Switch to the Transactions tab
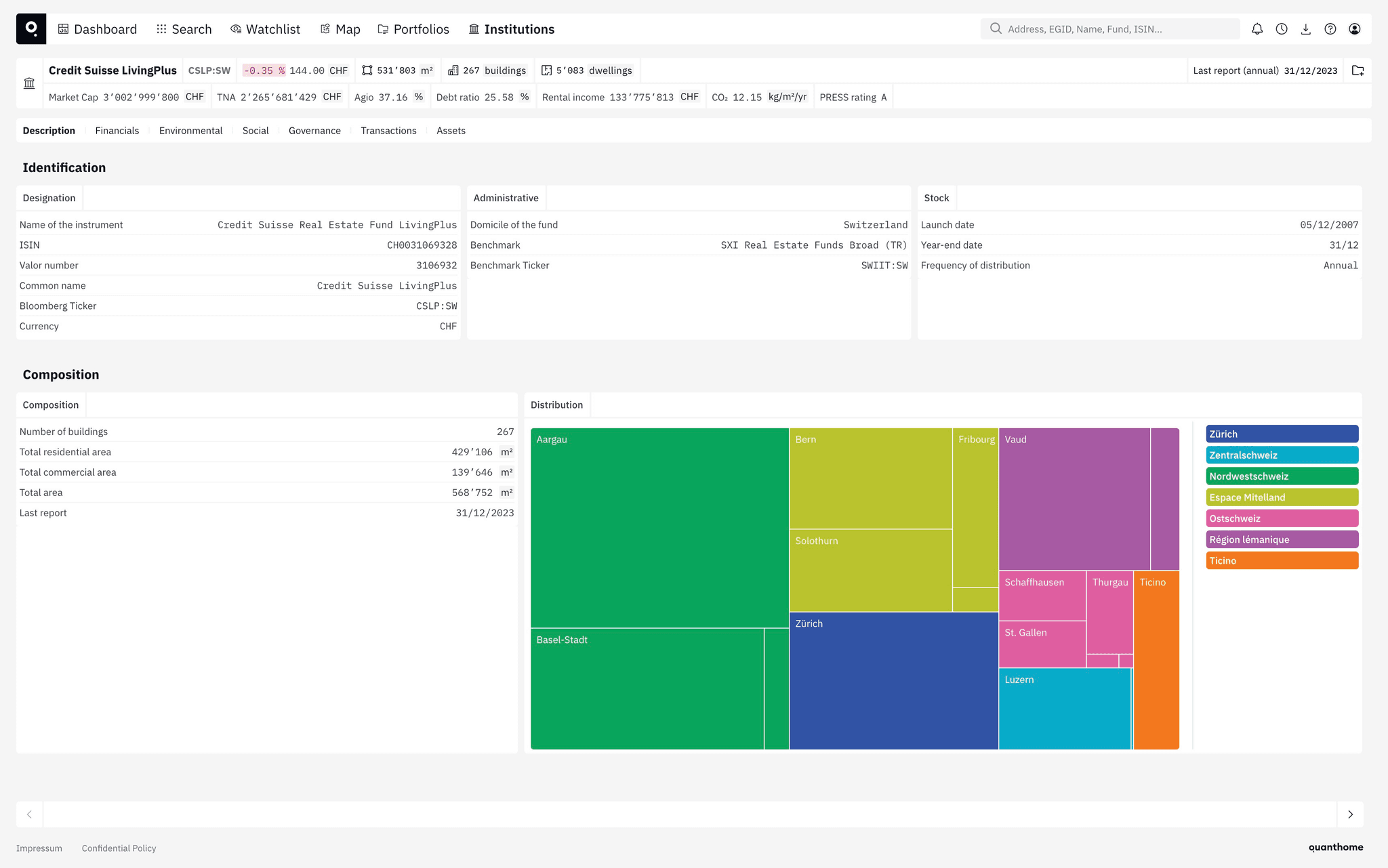Screen dimensions: 1388x868 [388, 131]
